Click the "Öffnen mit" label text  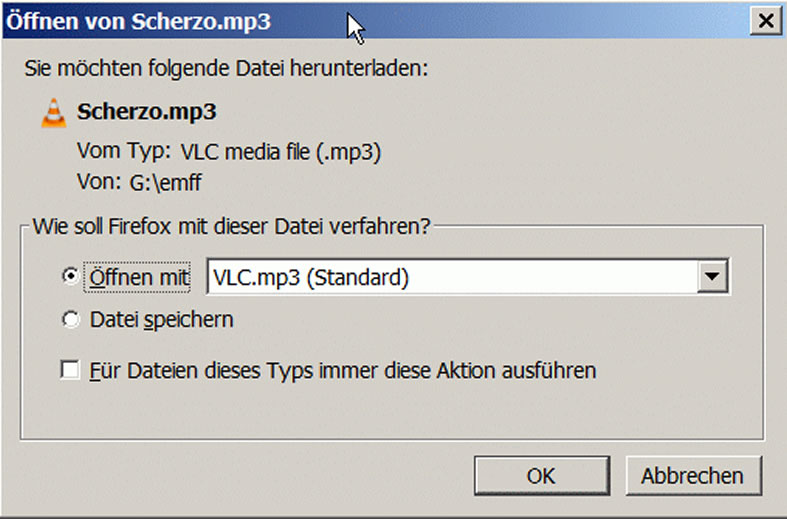pyautogui.click(x=139, y=278)
